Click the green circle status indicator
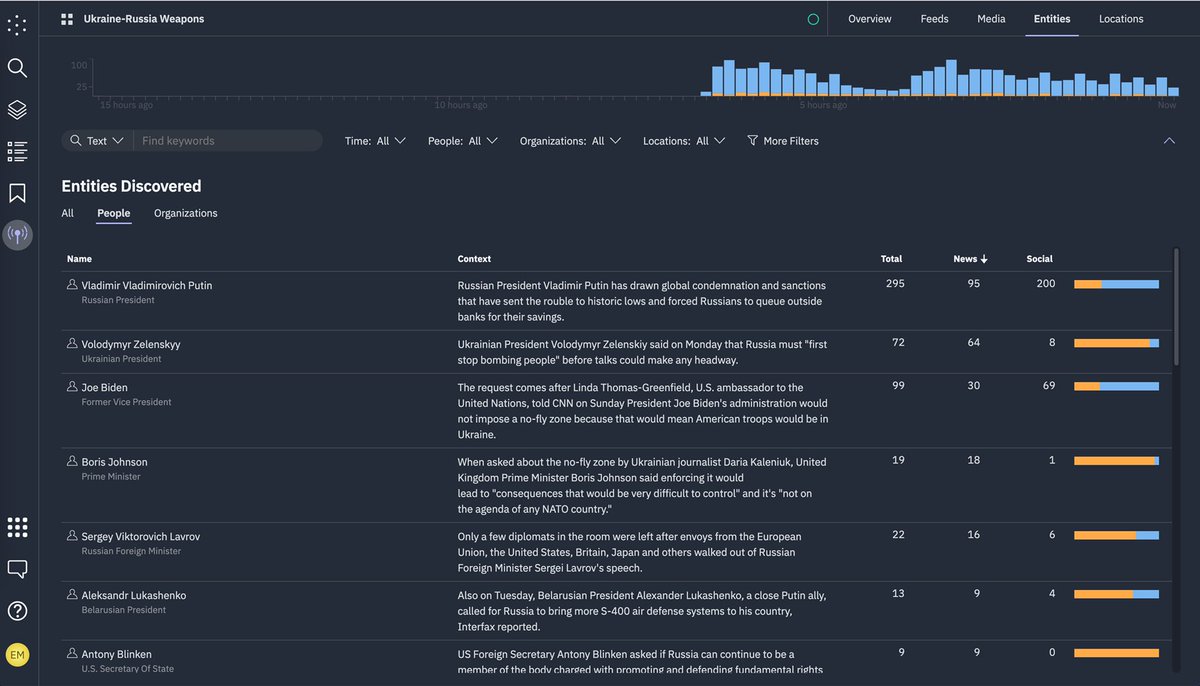 [813, 19]
